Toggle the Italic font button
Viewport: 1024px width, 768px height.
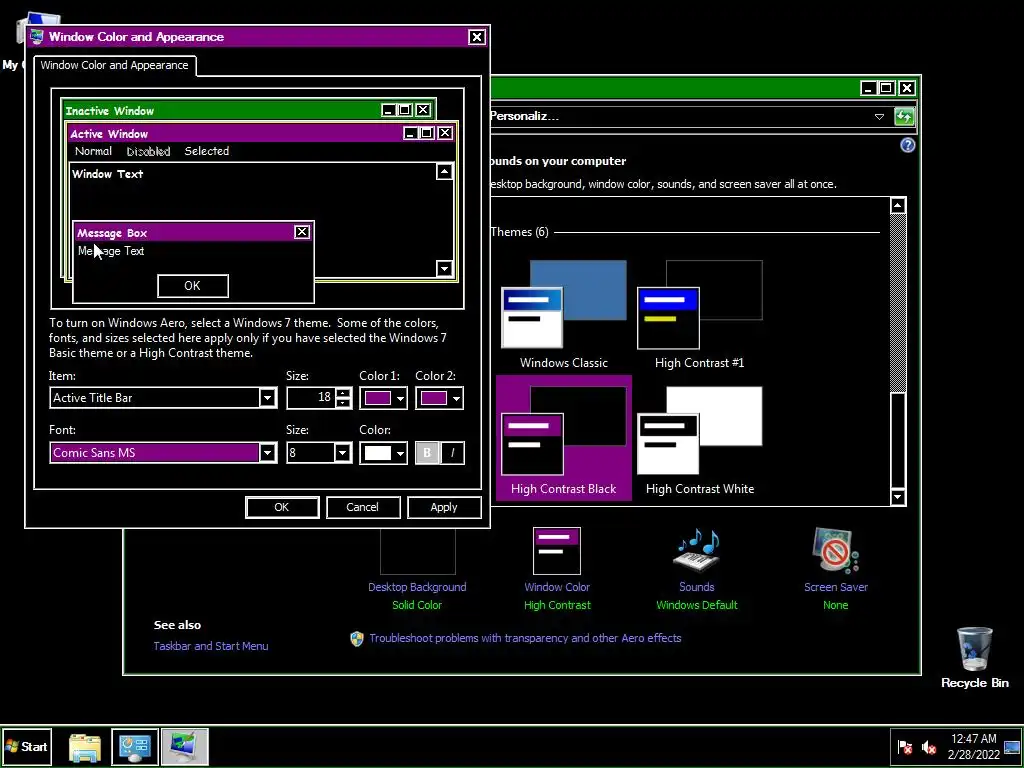point(453,453)
